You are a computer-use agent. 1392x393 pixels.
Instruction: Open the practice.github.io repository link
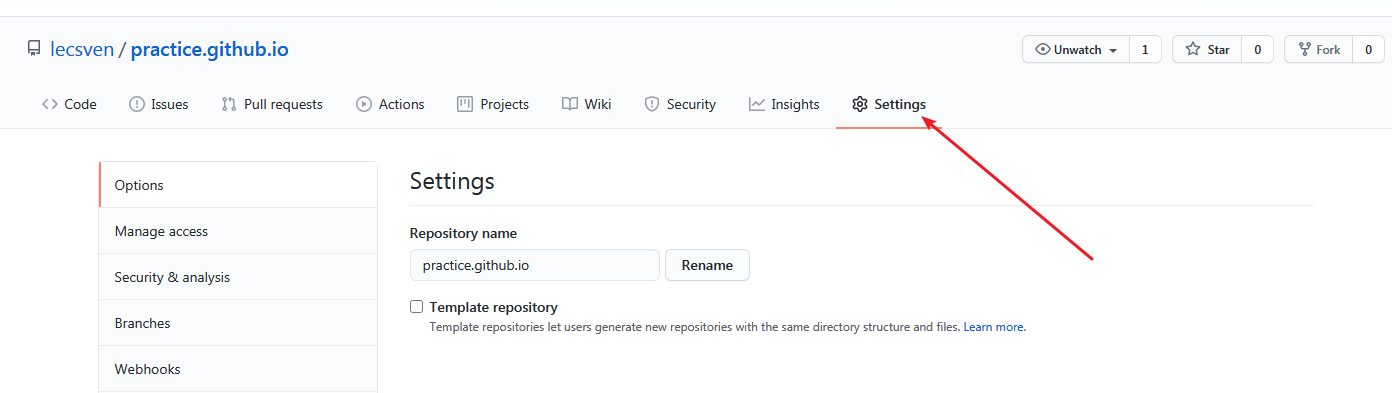210,49
